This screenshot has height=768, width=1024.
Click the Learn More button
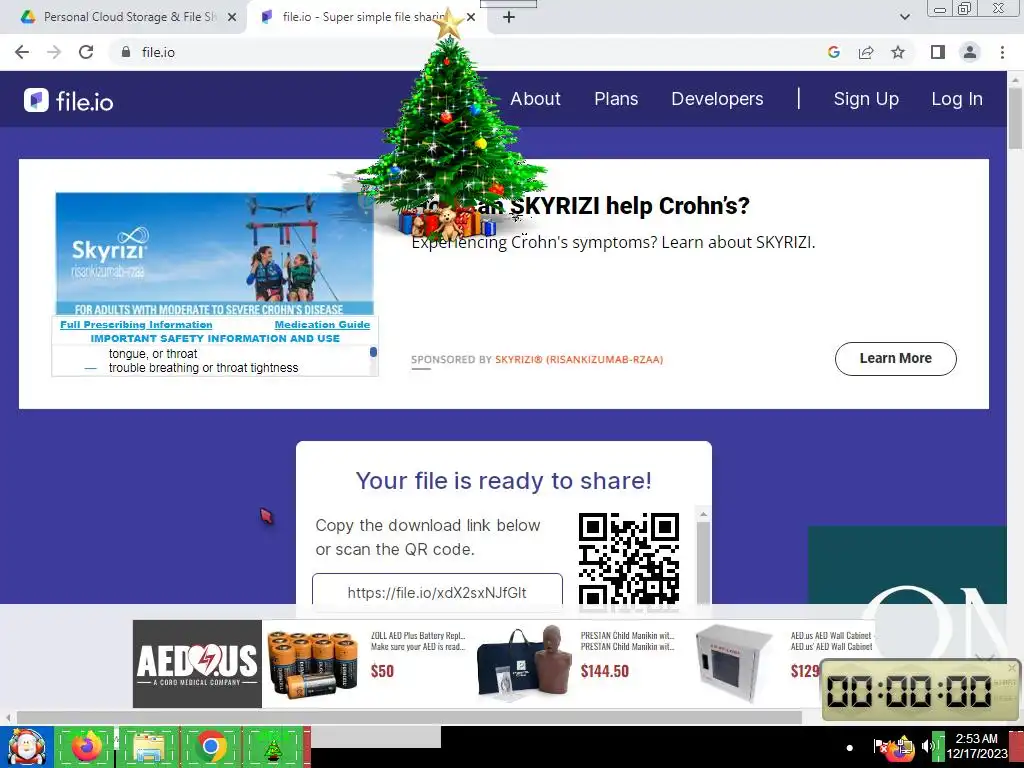(x=895, y=359)
